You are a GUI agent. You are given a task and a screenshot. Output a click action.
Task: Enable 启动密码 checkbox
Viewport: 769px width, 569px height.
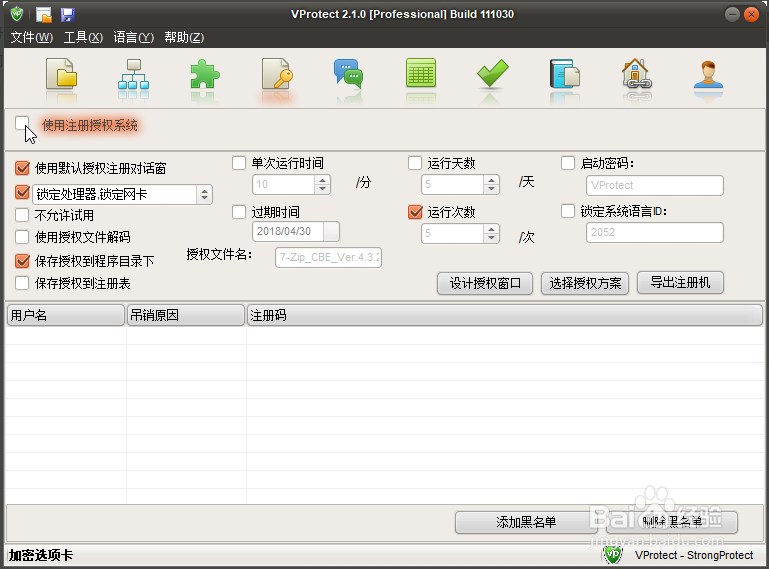[x=568, y=163]
